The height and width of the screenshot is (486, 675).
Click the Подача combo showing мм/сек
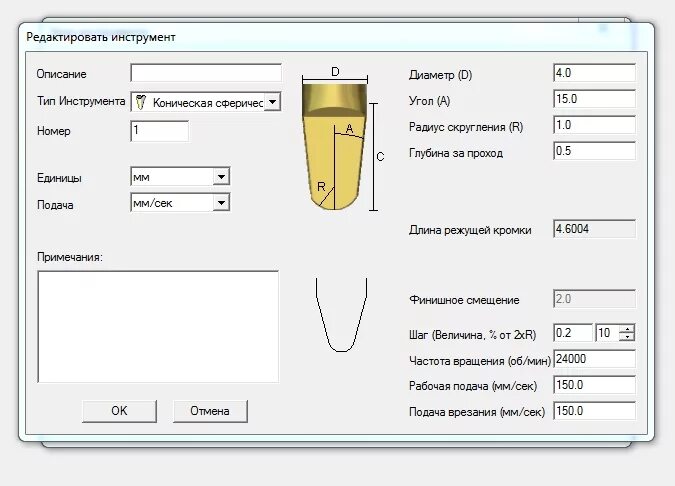pos(180,202)
